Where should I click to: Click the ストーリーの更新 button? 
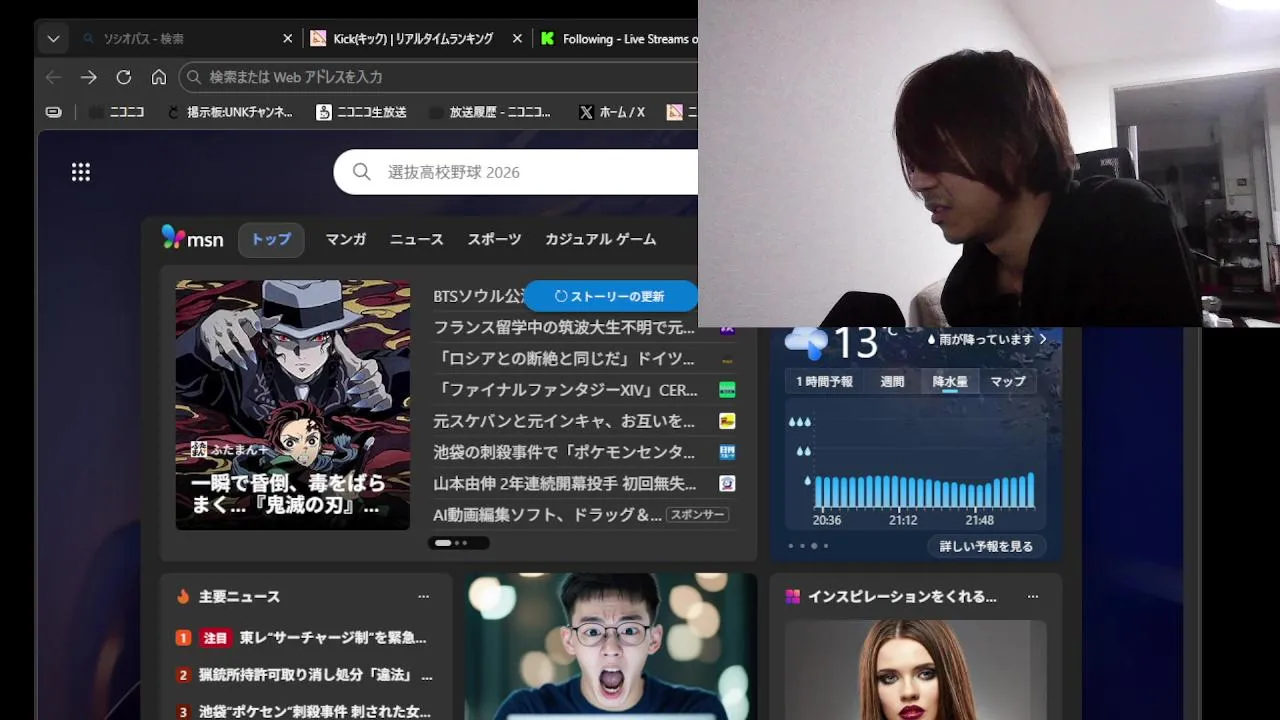click(x=610, y=296)
